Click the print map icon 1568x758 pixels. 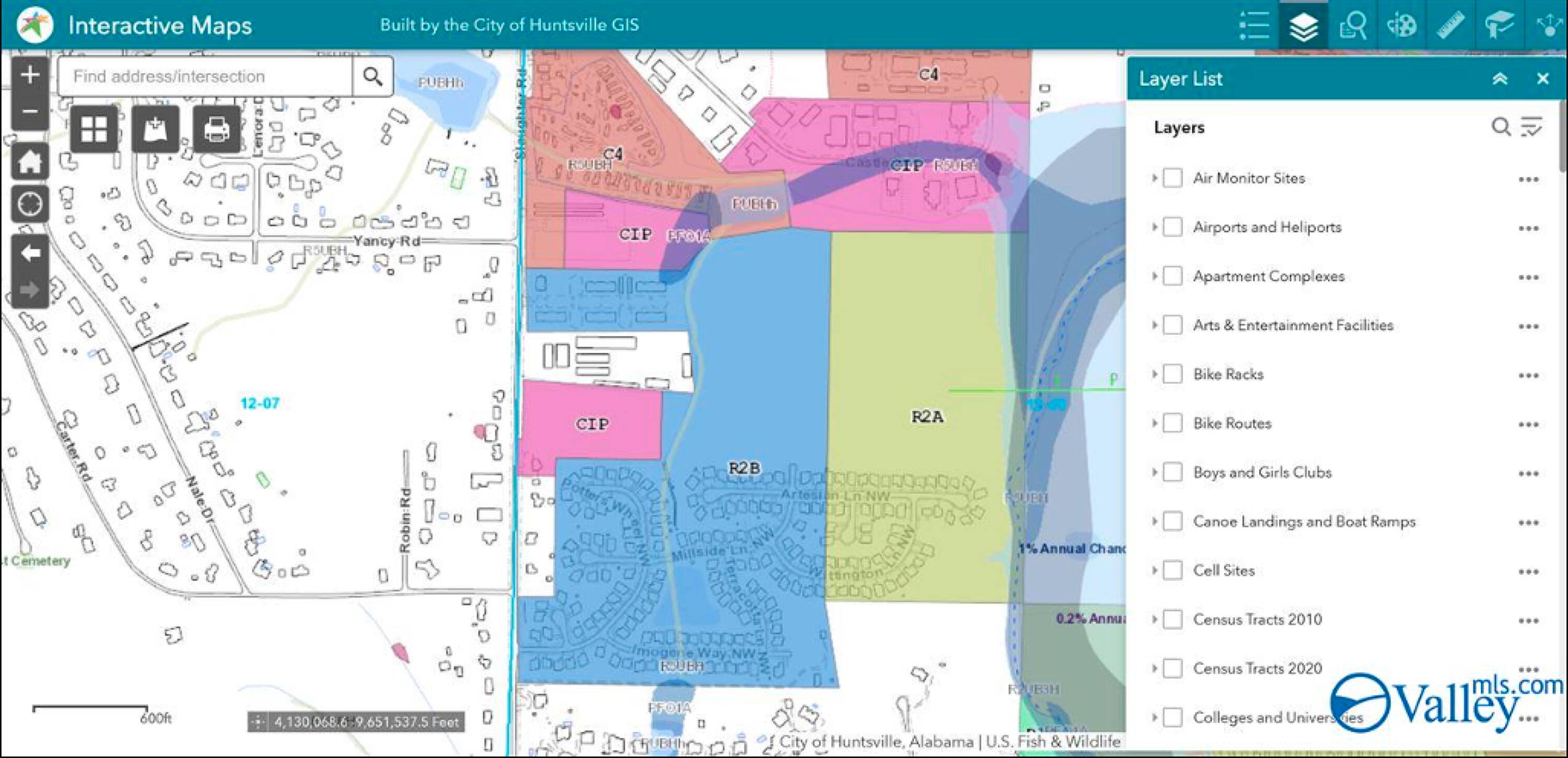(217, 130)
